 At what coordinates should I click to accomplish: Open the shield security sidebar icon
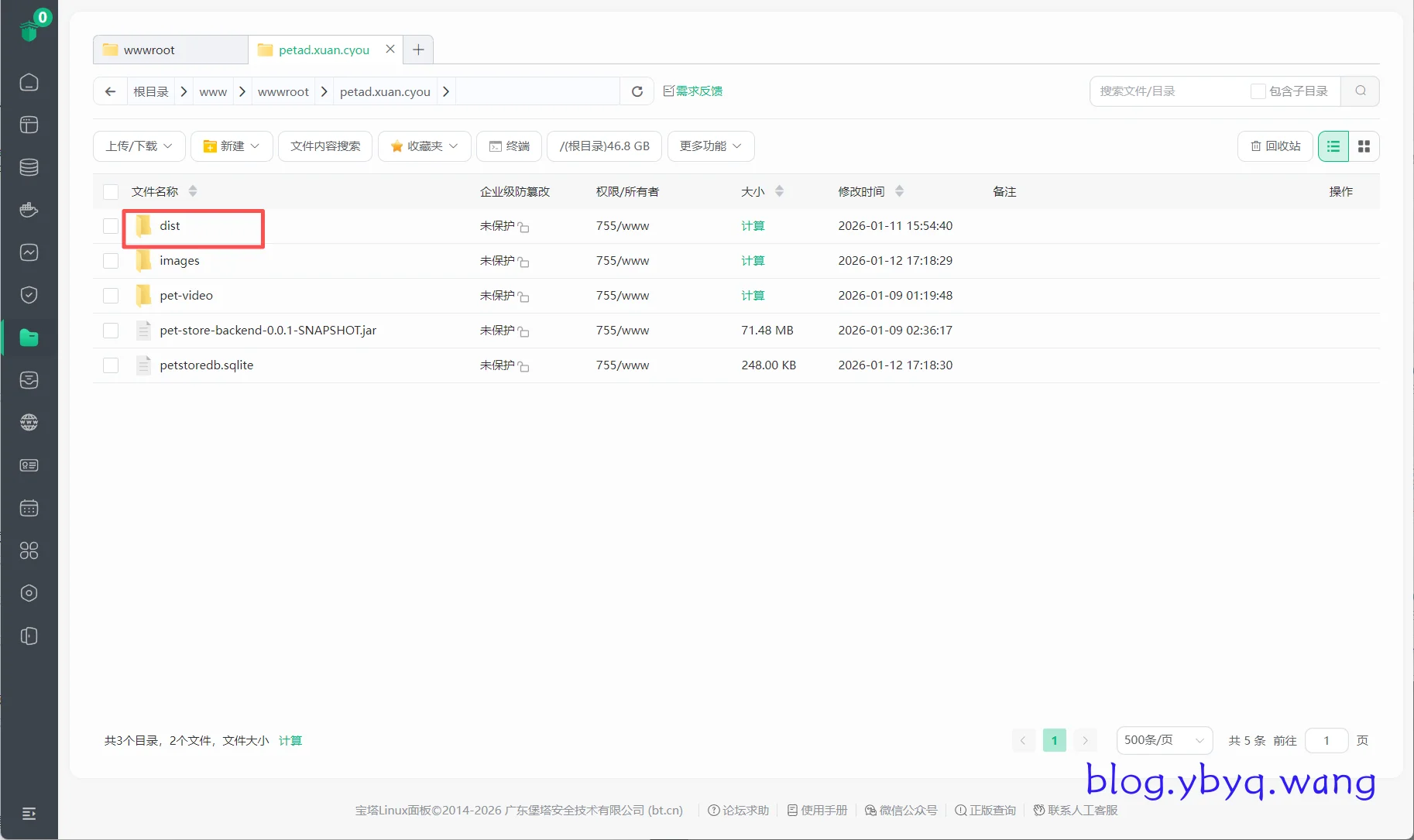point(29,295)
